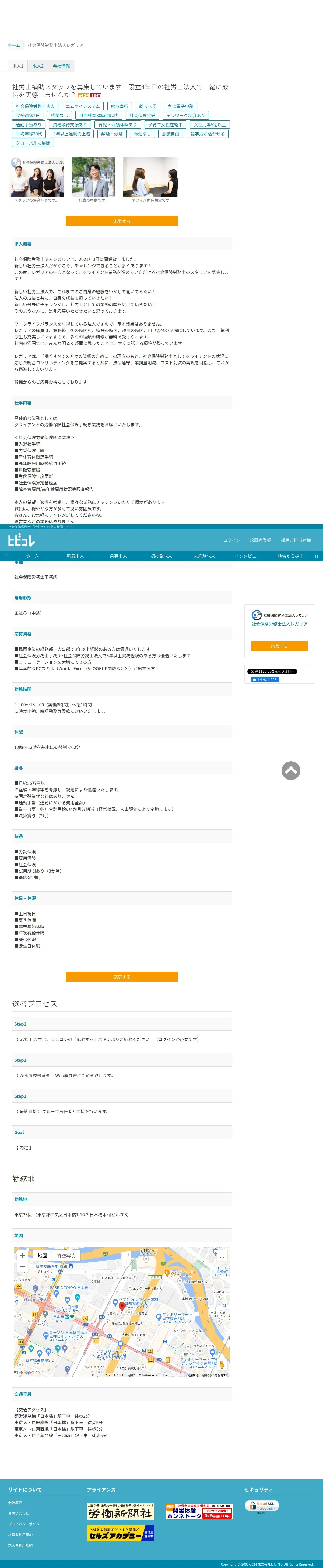Click the セルズアカデミー alliance banner

(x=120, y=1533)
